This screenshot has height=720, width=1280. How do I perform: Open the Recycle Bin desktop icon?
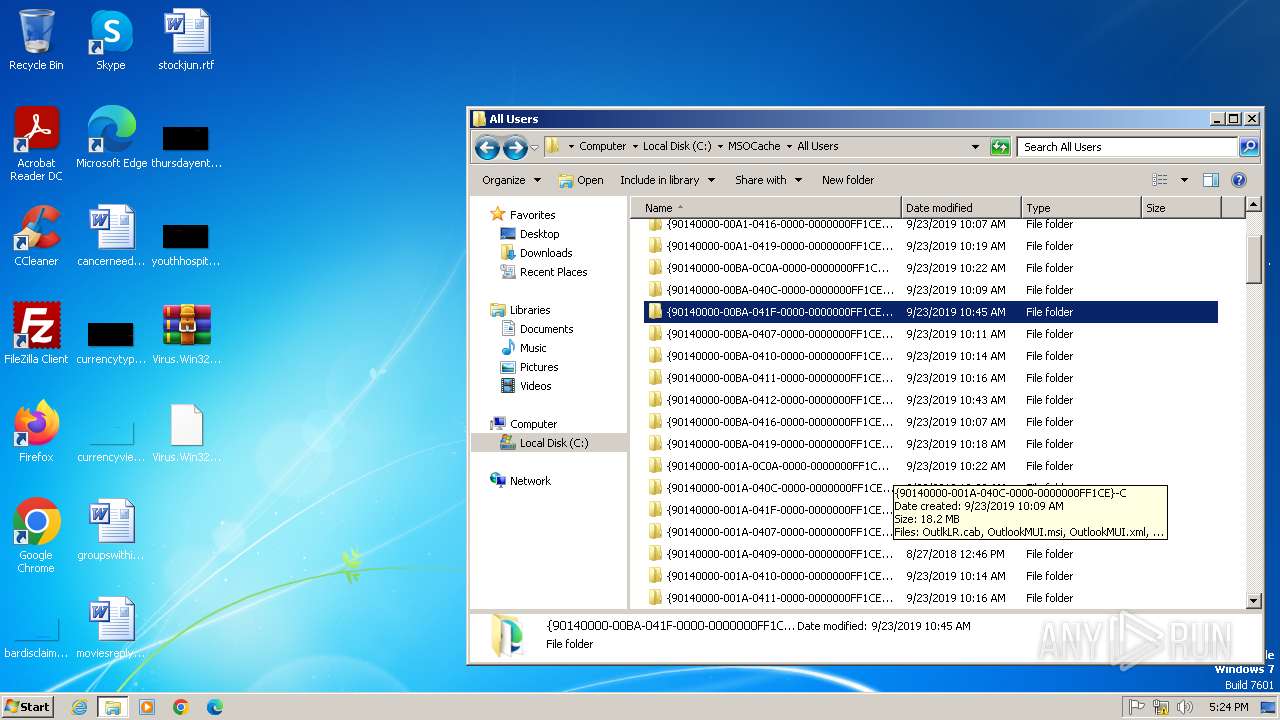click(x=36, y=40)
